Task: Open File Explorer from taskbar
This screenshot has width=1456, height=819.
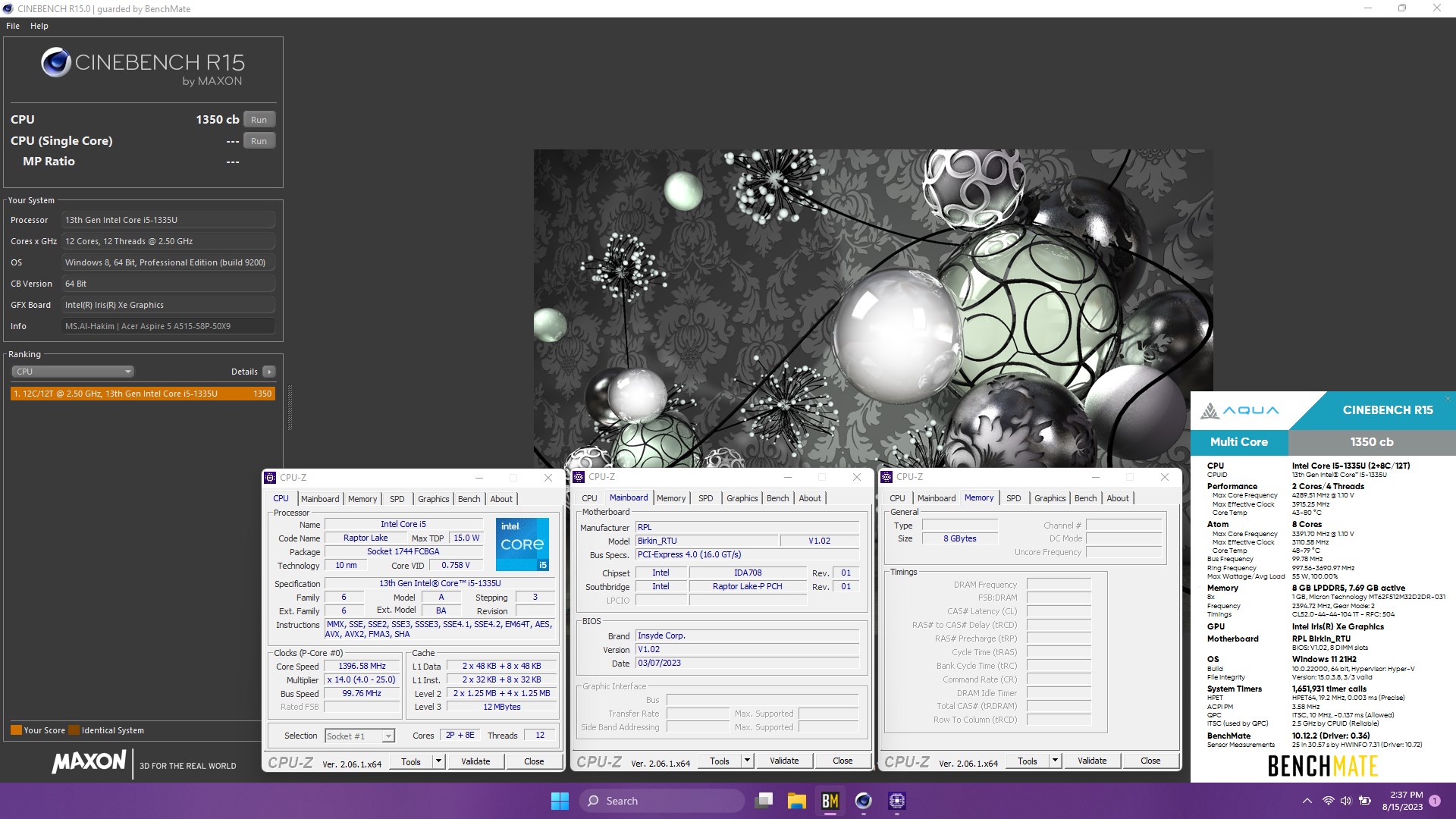Action: tap(796, 801)
